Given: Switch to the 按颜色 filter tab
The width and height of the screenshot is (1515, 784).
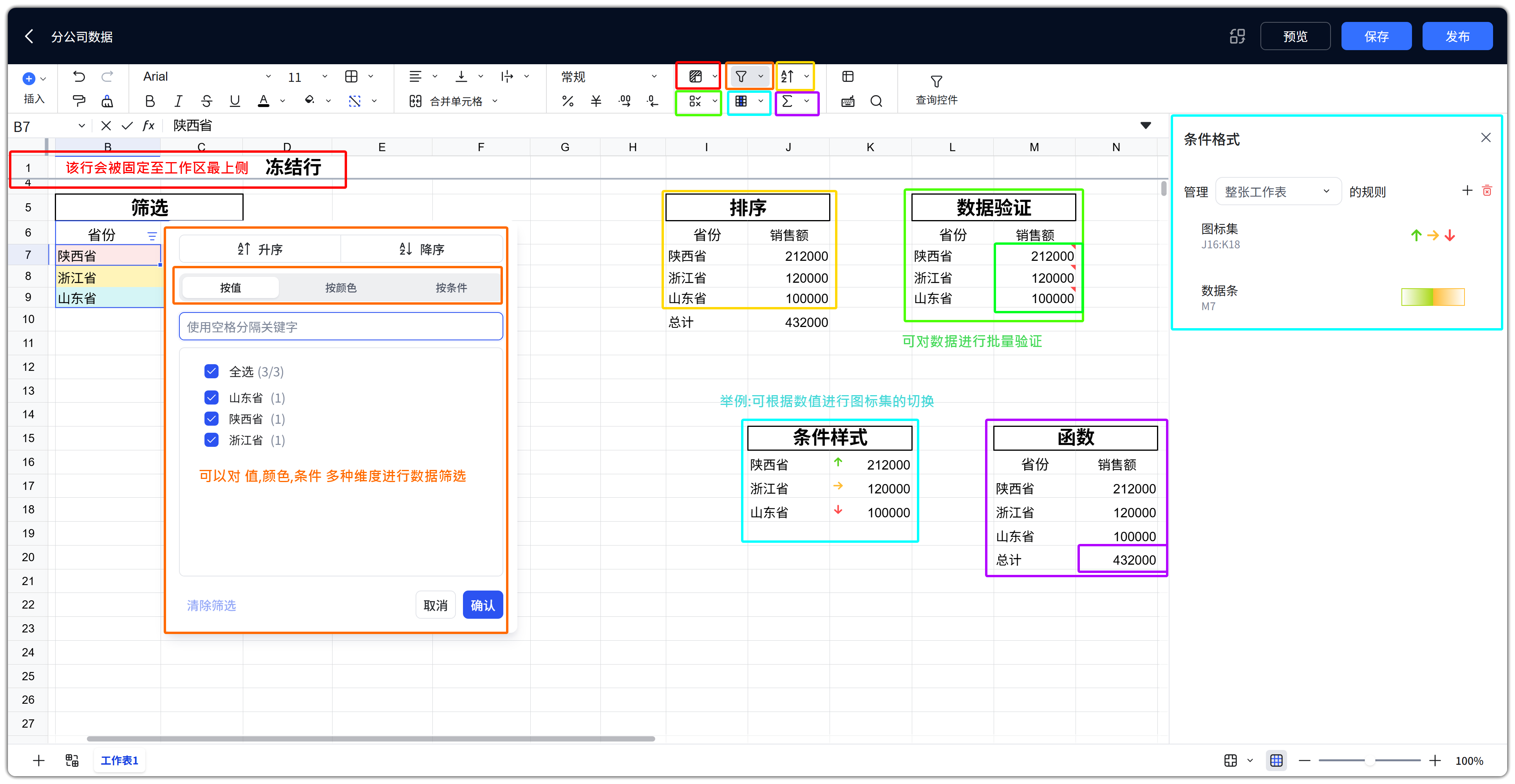Looking at the screenshot, I should [341, 287].
